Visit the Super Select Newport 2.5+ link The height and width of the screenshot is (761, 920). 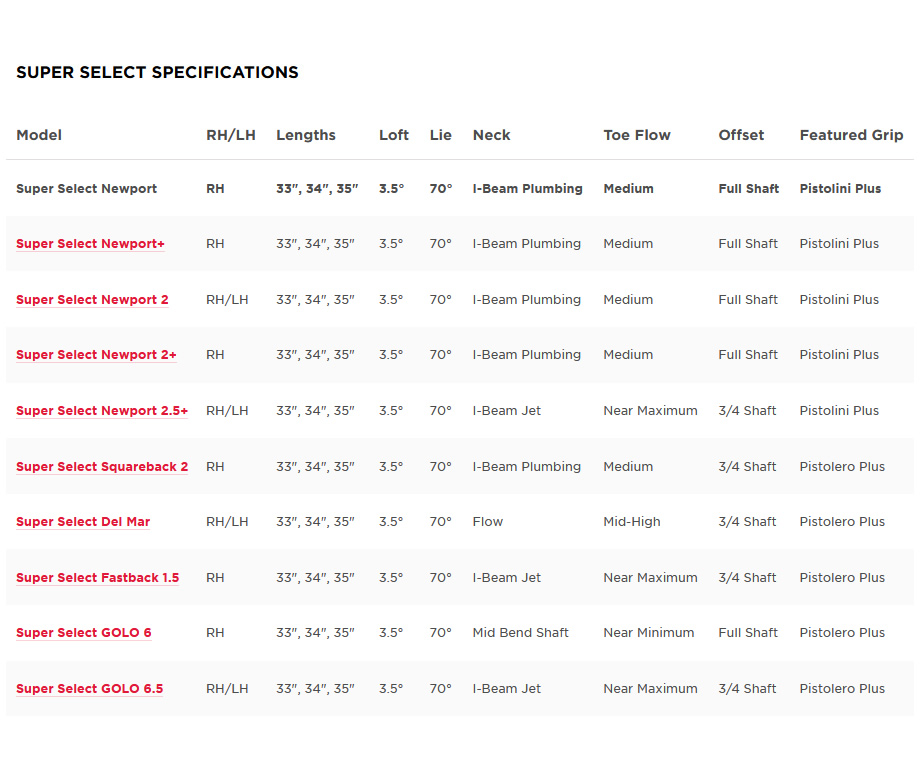pos(102,410)
